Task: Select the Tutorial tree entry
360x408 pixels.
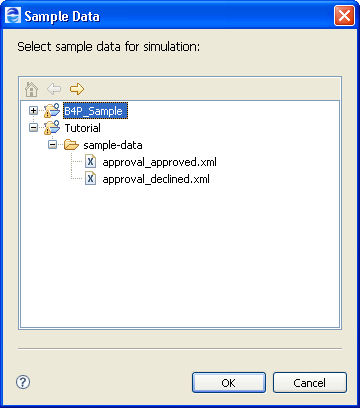Action: [82, 128]
